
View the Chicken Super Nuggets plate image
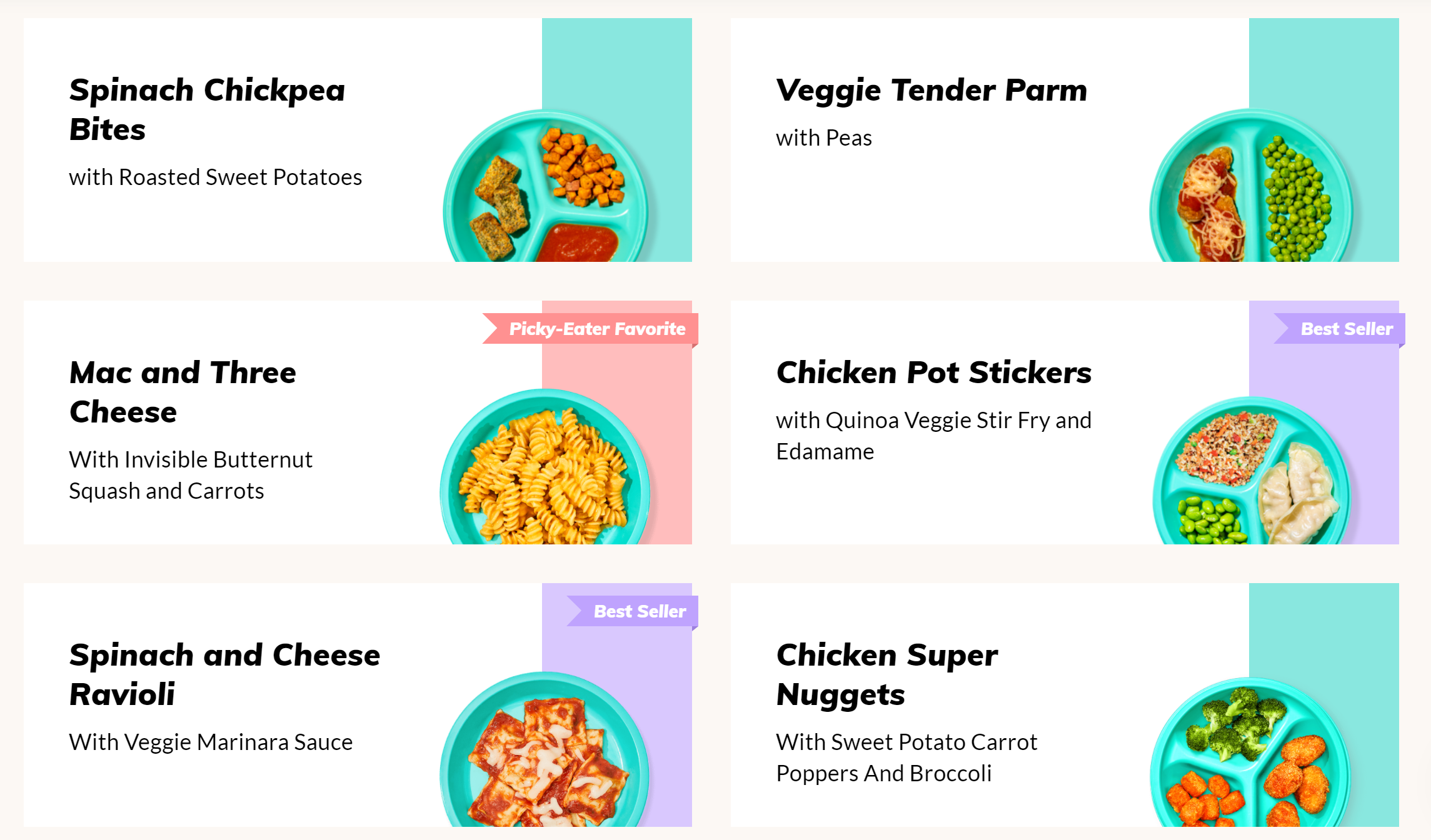click(x=1250, y=752)
